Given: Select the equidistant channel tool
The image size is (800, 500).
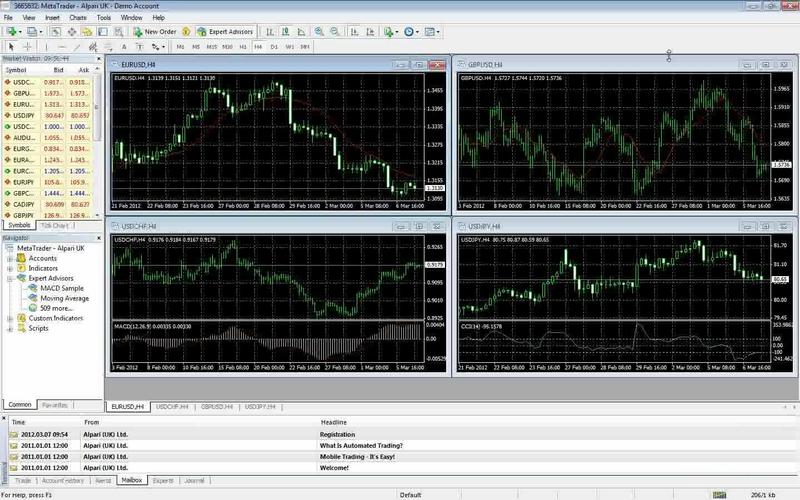Looking at the screenshot, I should (x=93, y=47).
